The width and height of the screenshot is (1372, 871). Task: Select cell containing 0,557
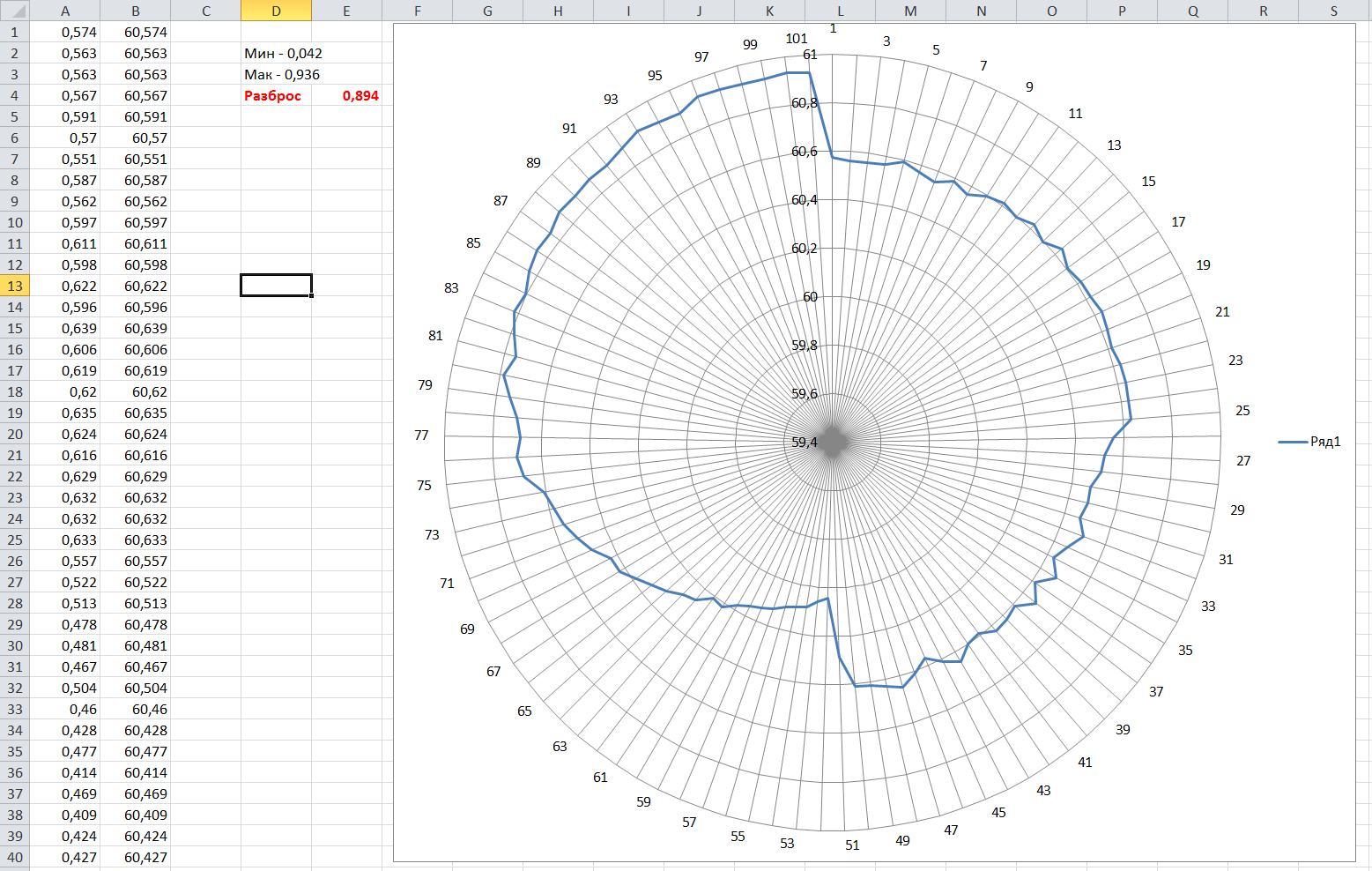[65, 561]
